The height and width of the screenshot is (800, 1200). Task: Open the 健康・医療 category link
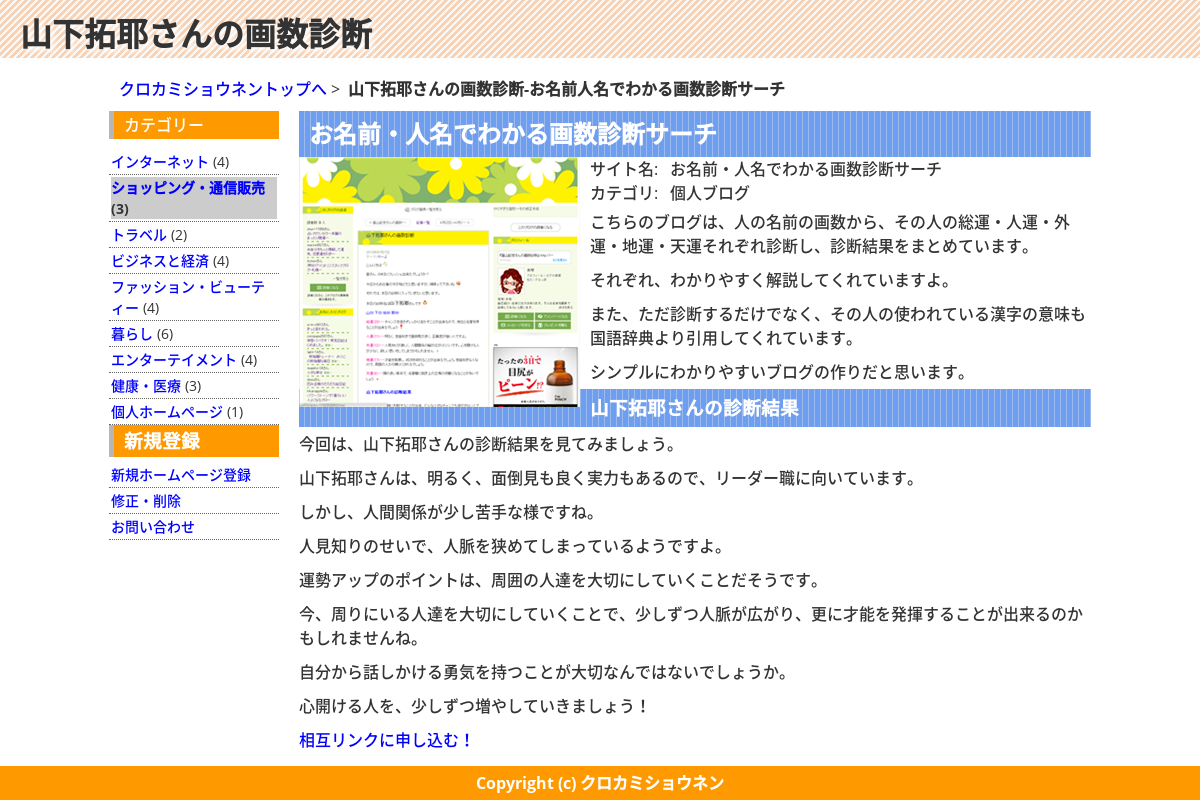click(146, 386)
